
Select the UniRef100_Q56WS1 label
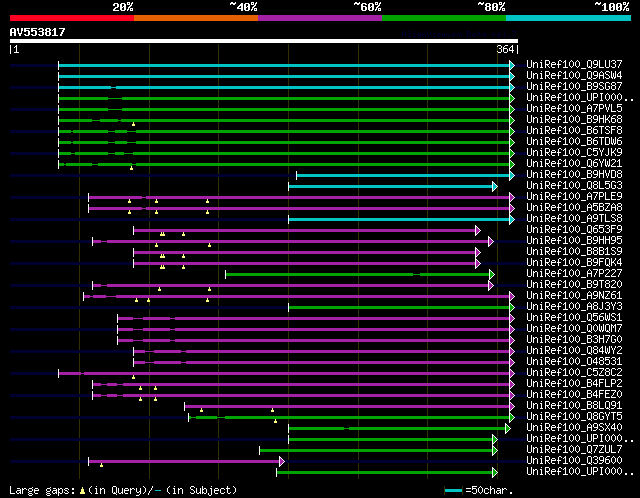(x=574, y=318)
